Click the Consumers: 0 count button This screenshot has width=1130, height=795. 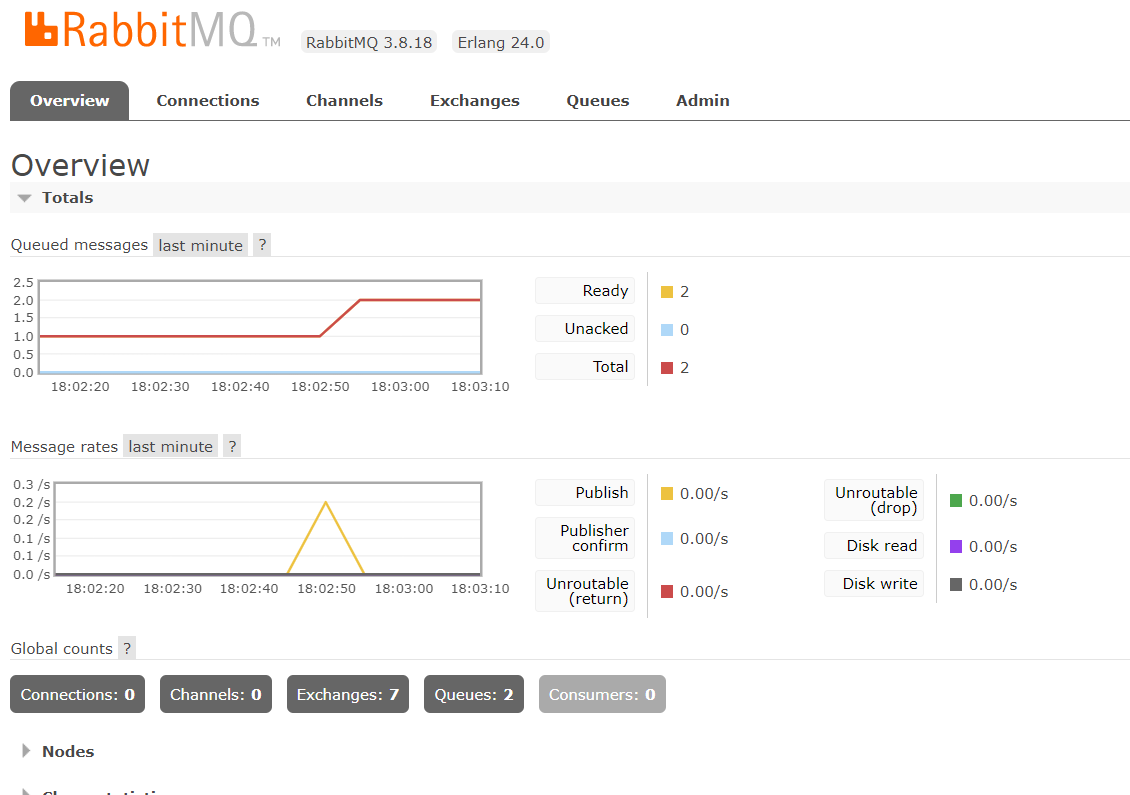pos(602,694)
